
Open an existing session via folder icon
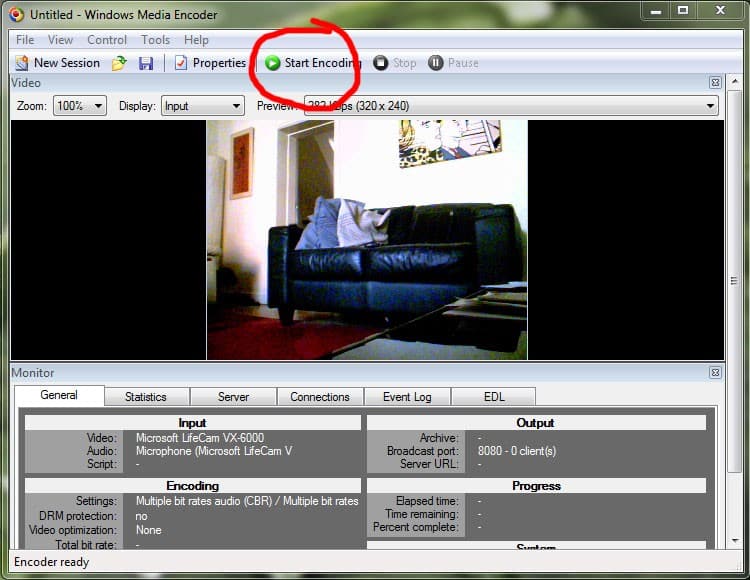(119, 63)
